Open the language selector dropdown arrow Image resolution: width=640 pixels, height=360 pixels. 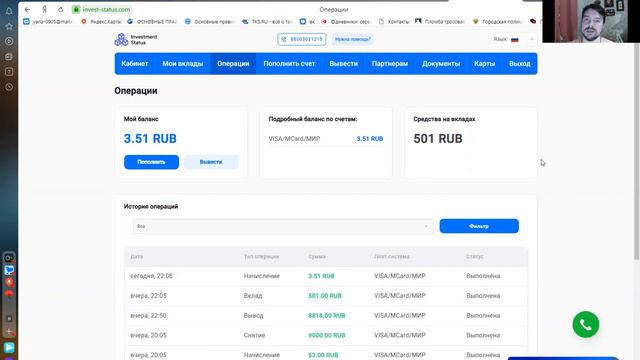[531, 39]
